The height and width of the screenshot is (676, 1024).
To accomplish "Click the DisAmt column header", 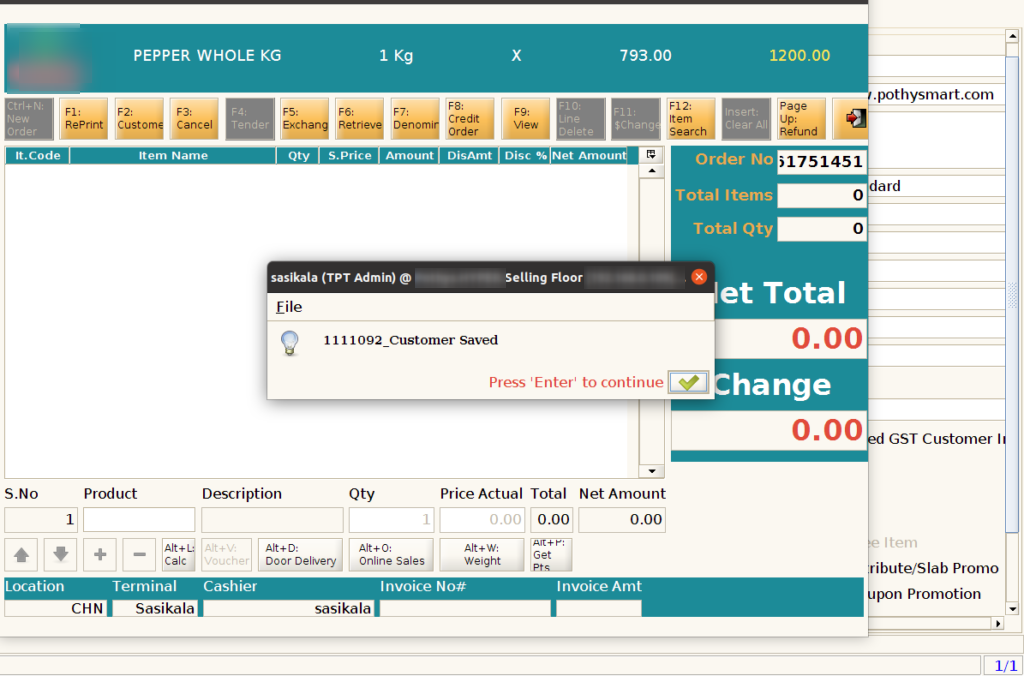I will pos(470,155).
